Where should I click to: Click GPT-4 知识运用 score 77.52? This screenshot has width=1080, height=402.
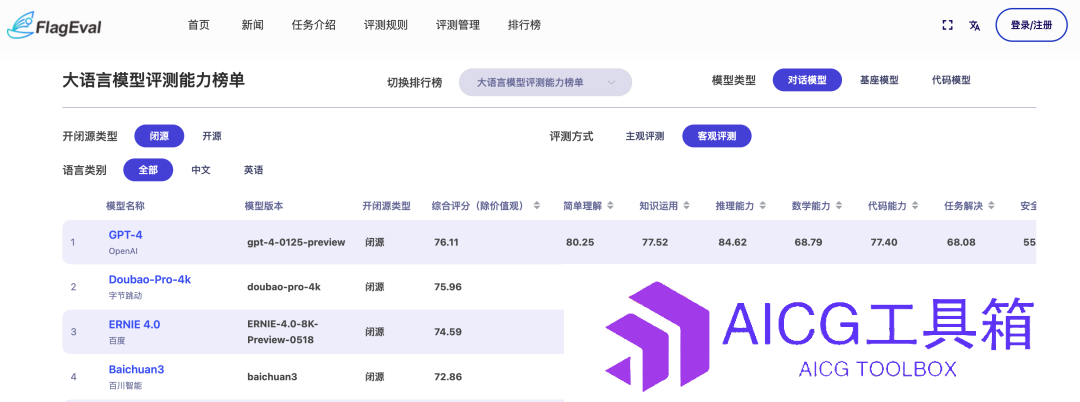click(655, 242)
